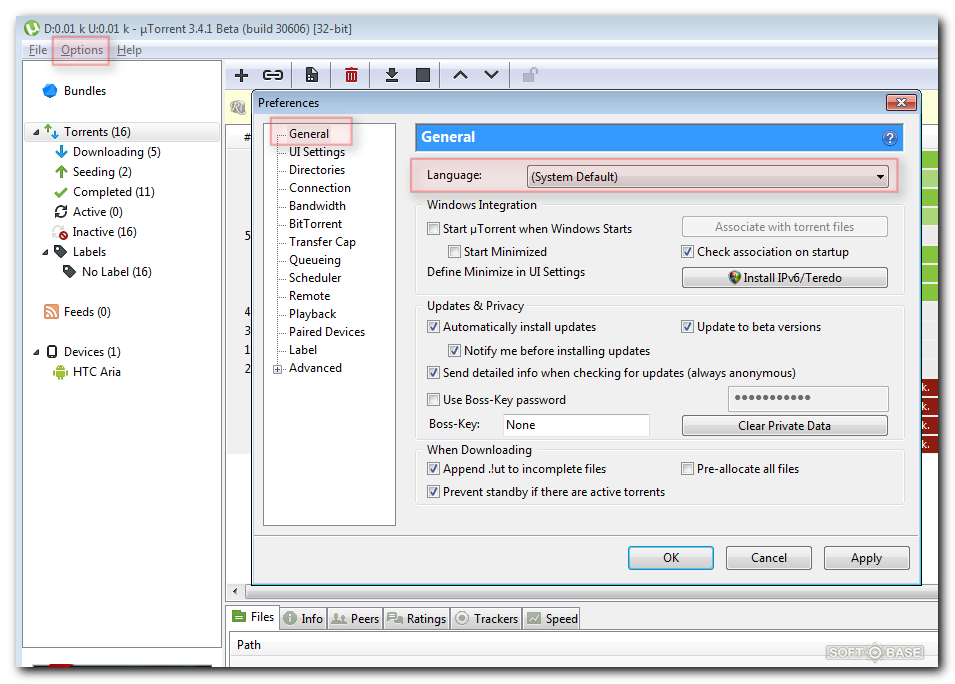
Task: Toggle the Start Minimized checkbox
Action: point(454,252)
